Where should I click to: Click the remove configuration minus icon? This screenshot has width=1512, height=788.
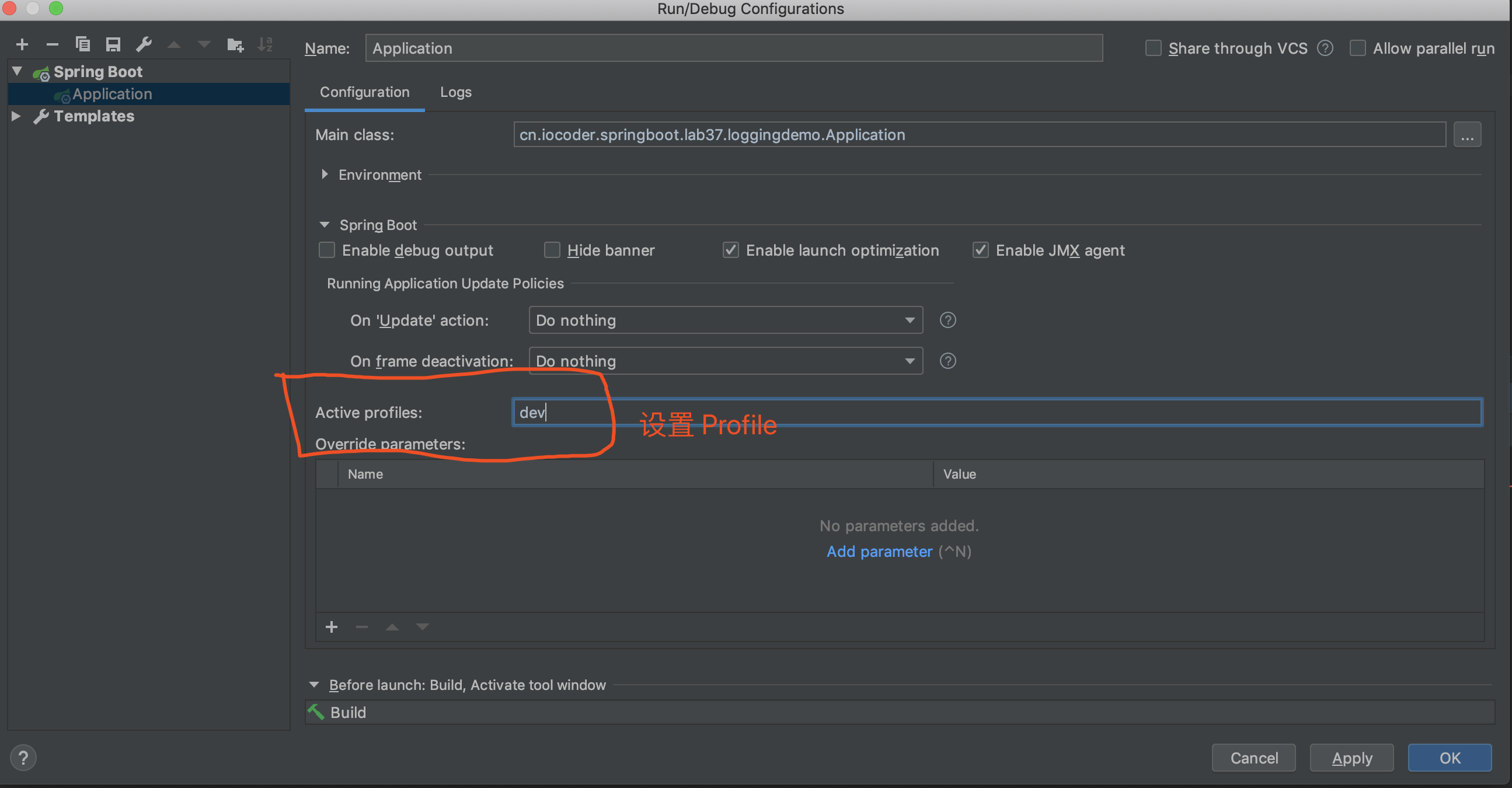52,44
